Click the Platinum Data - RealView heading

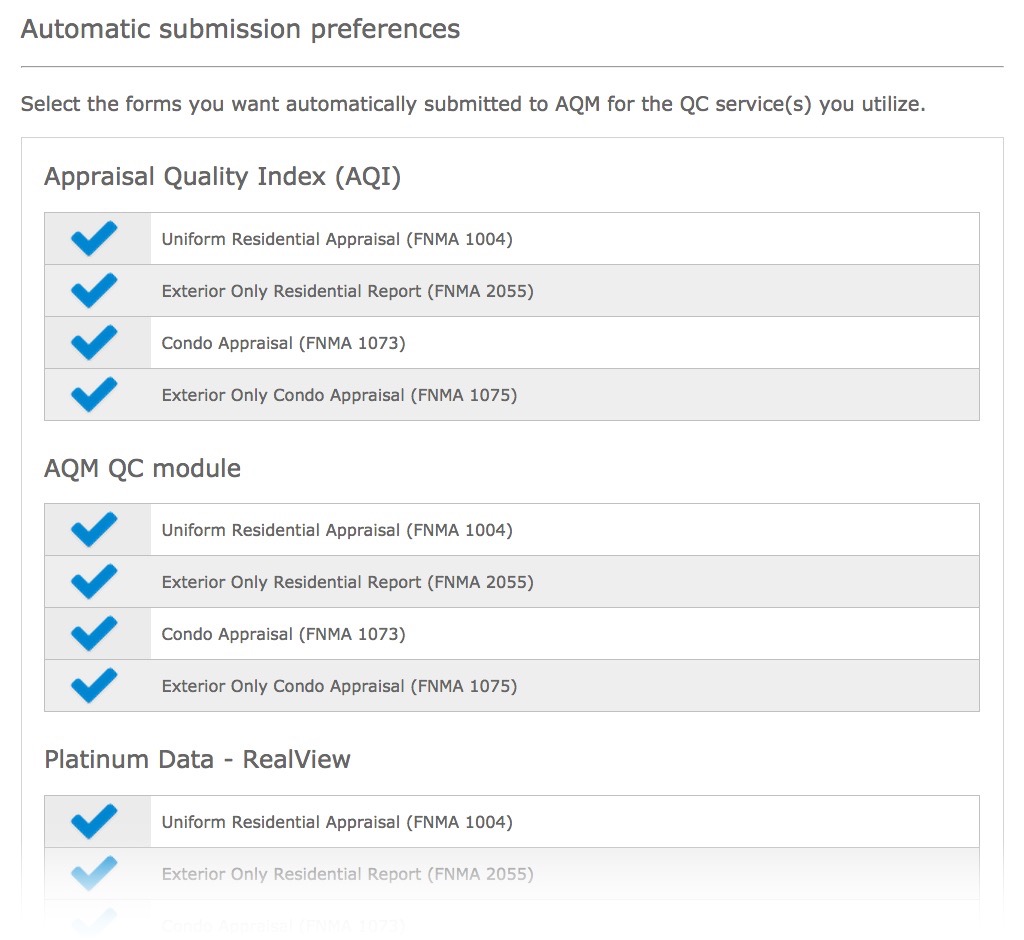[x=197, y=760]
